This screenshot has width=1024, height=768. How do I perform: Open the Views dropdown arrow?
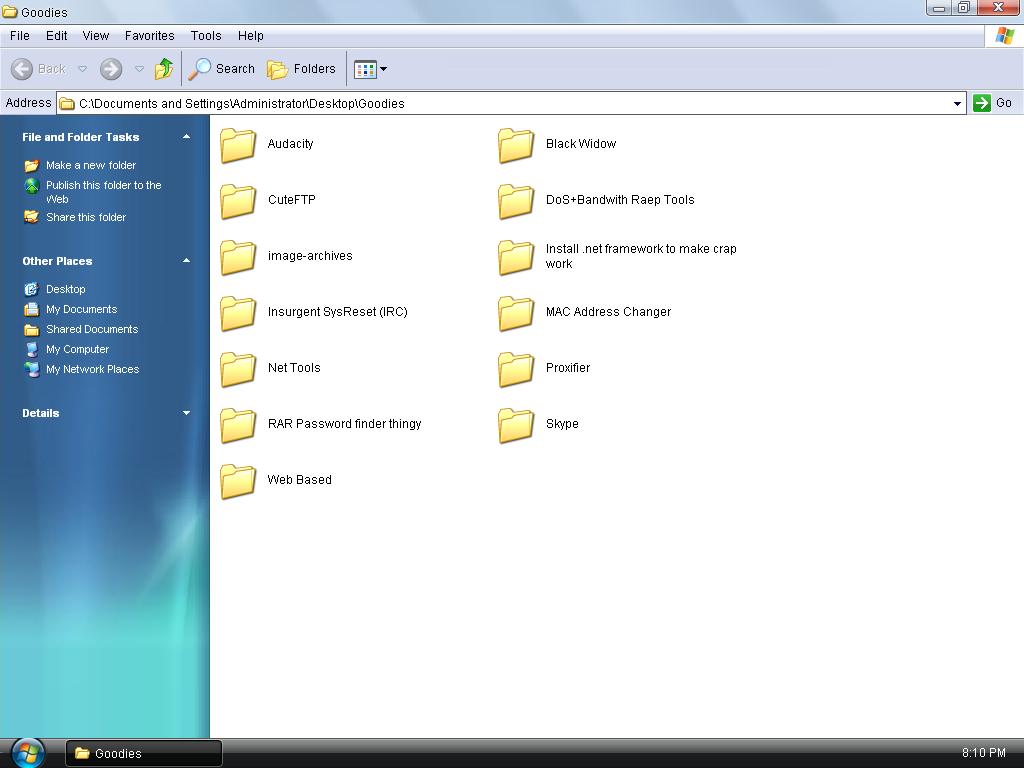(383, 69)
